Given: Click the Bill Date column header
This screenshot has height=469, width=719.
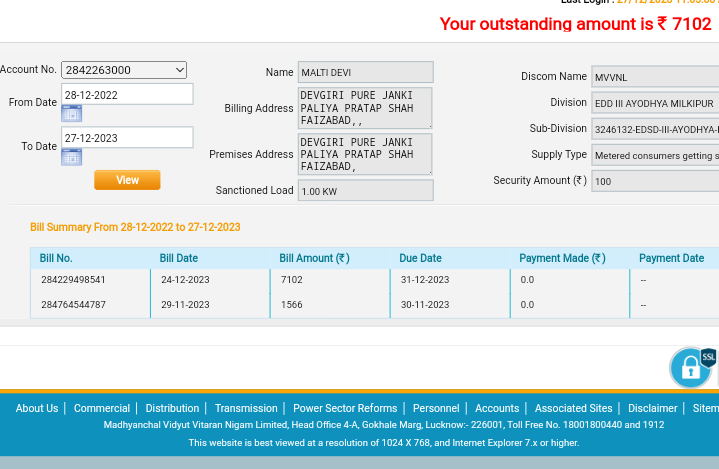Looking at the screenshot, I should pos(179,258).
